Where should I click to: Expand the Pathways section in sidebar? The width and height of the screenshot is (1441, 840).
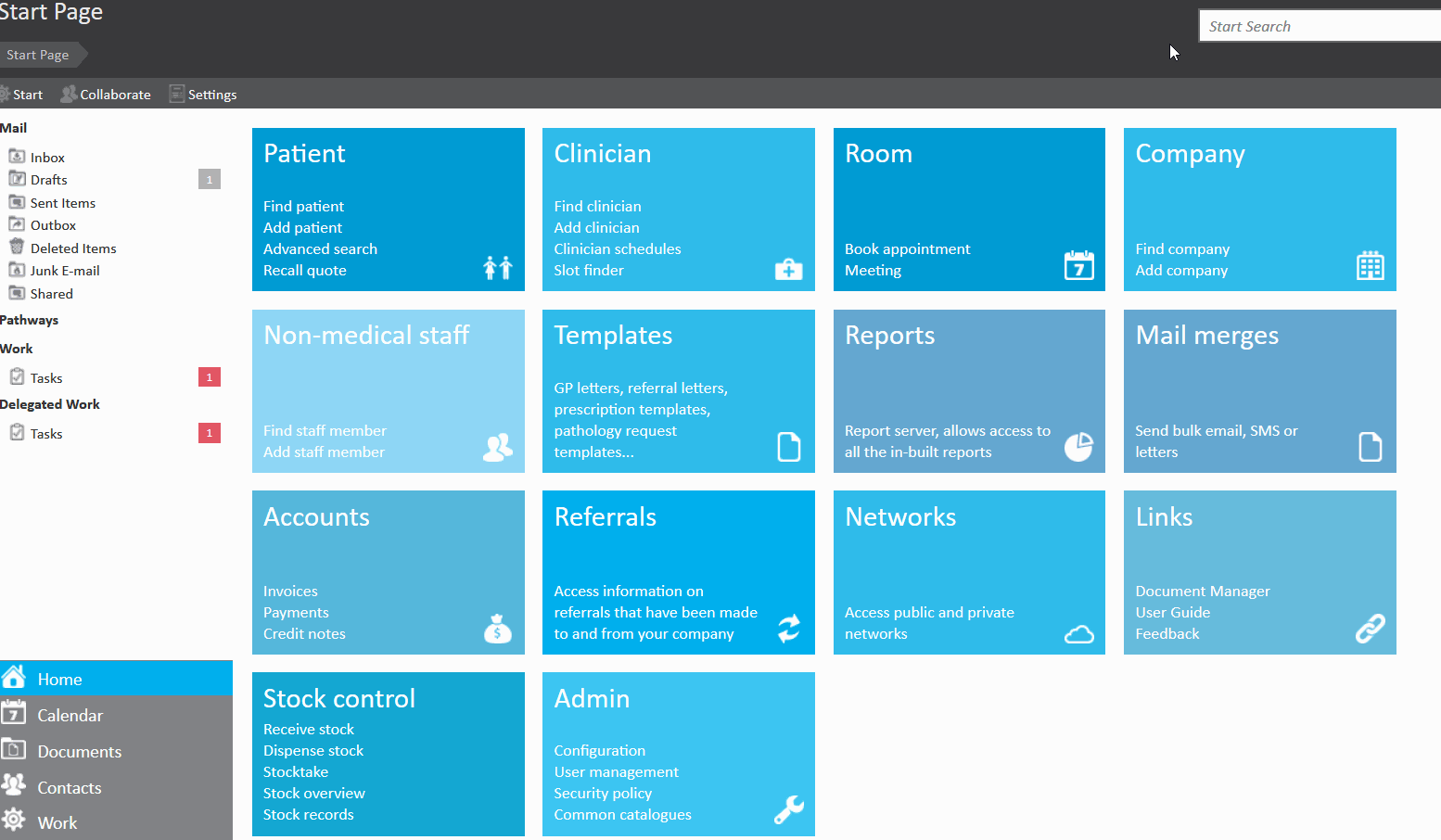30,320
